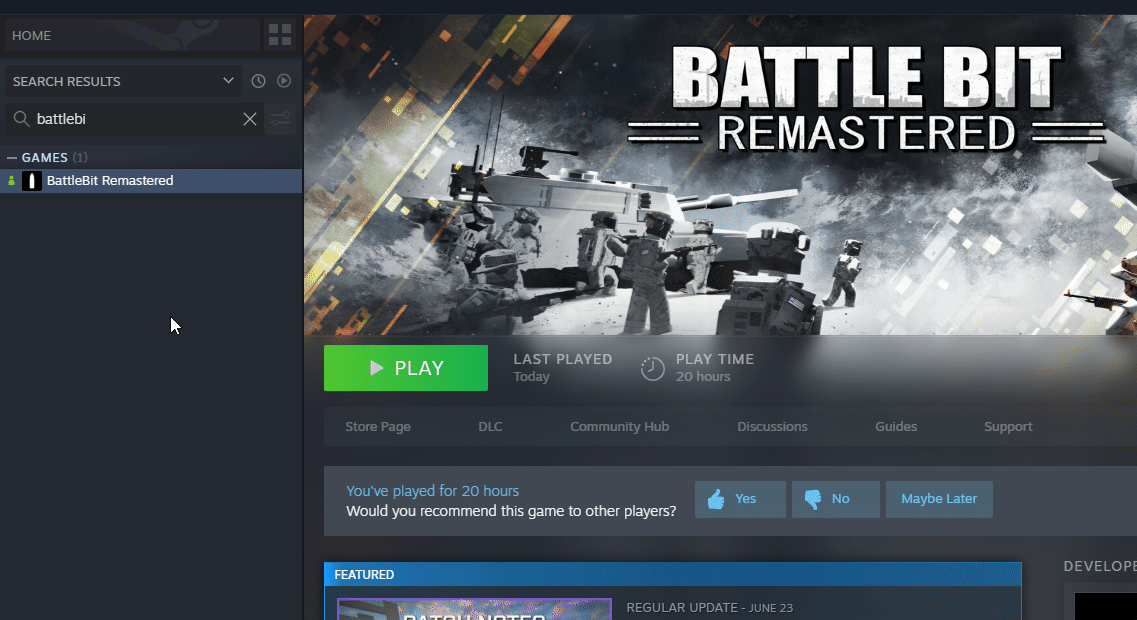Click the recent activity clock icon
The width and height of the screenshot is (1137, 620).
coord(258,81)
